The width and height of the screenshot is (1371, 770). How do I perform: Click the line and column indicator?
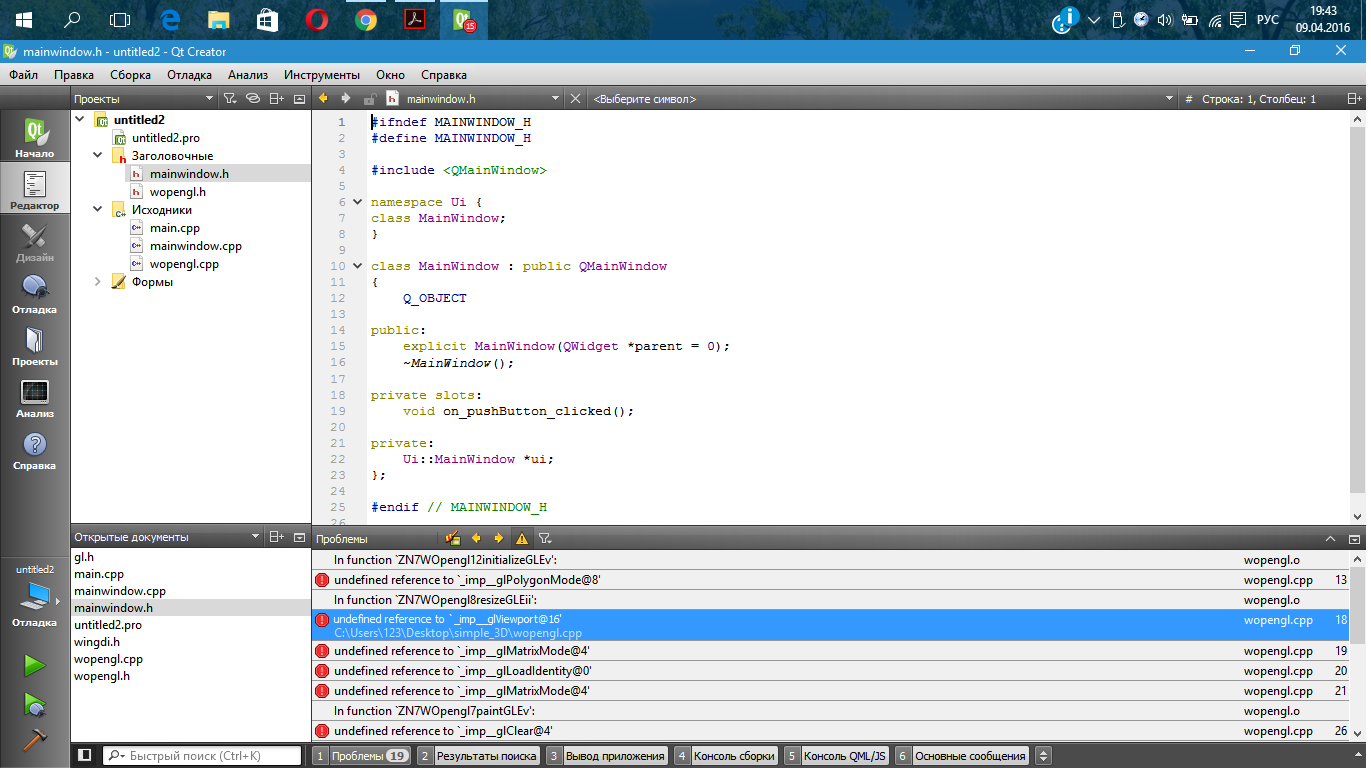click(x=1258, y=99)
